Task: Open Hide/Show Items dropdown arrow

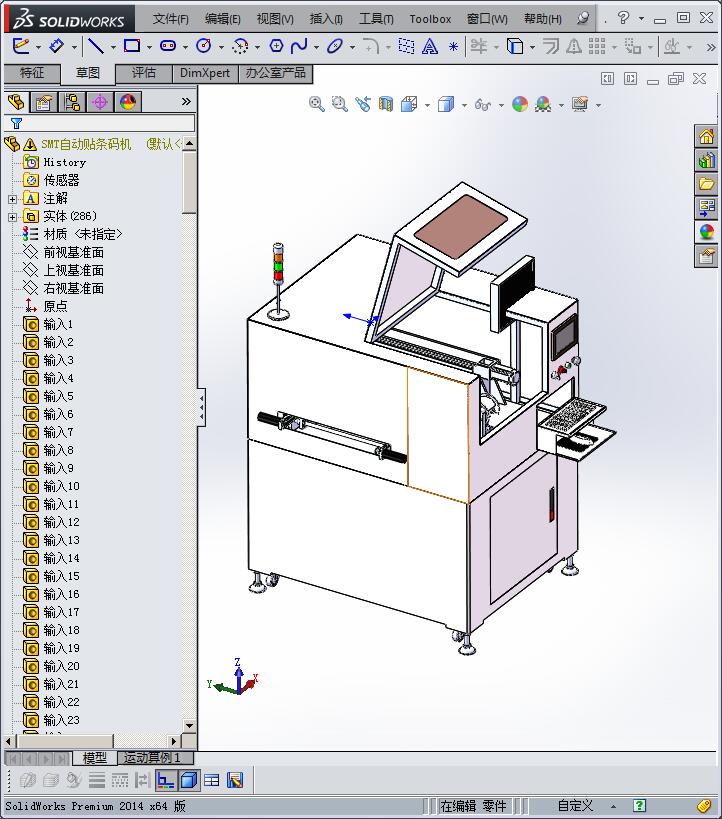Action: click(501, 106)
